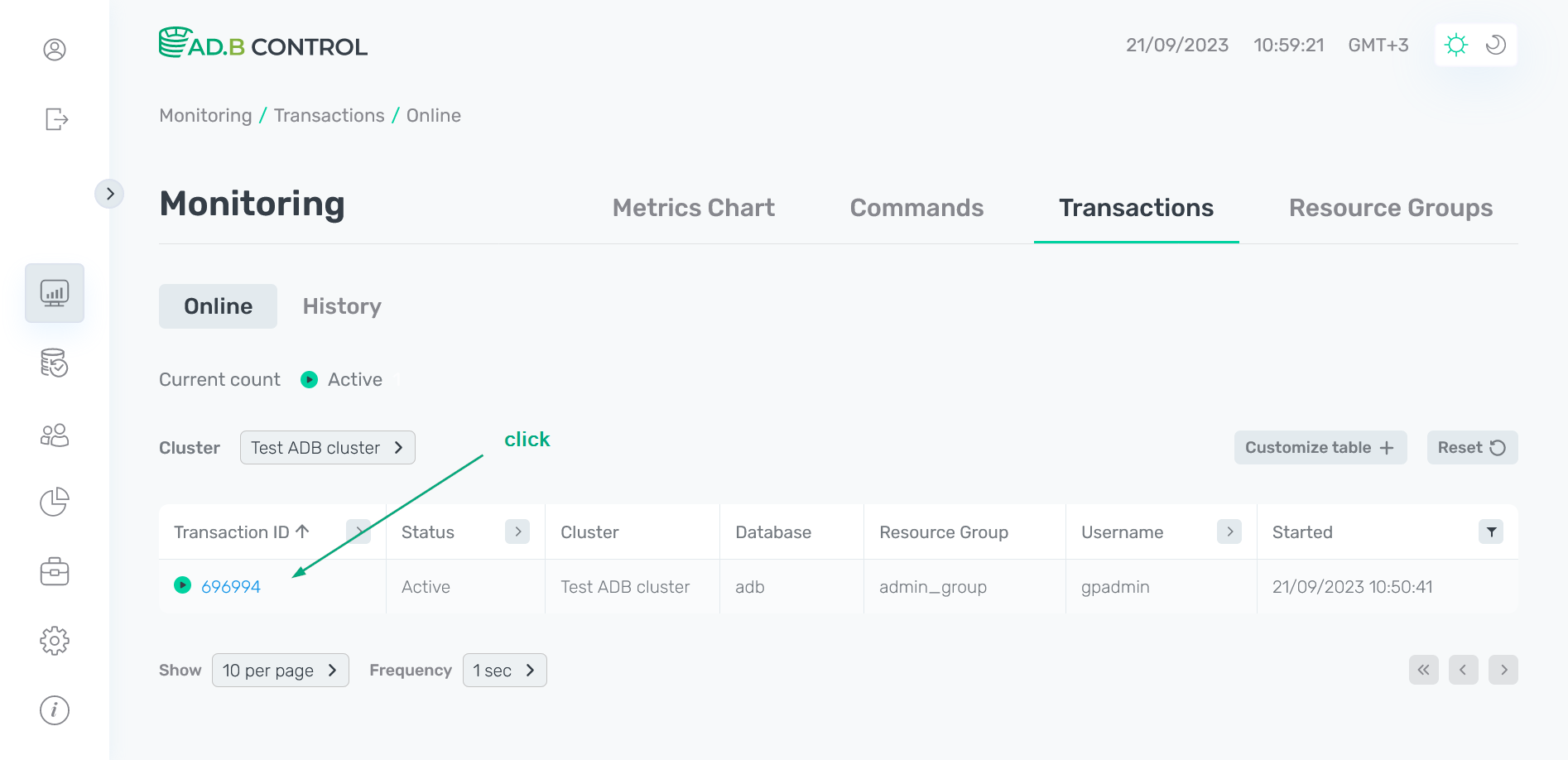Click the logout icon in the sidebar

click(54, 119)
